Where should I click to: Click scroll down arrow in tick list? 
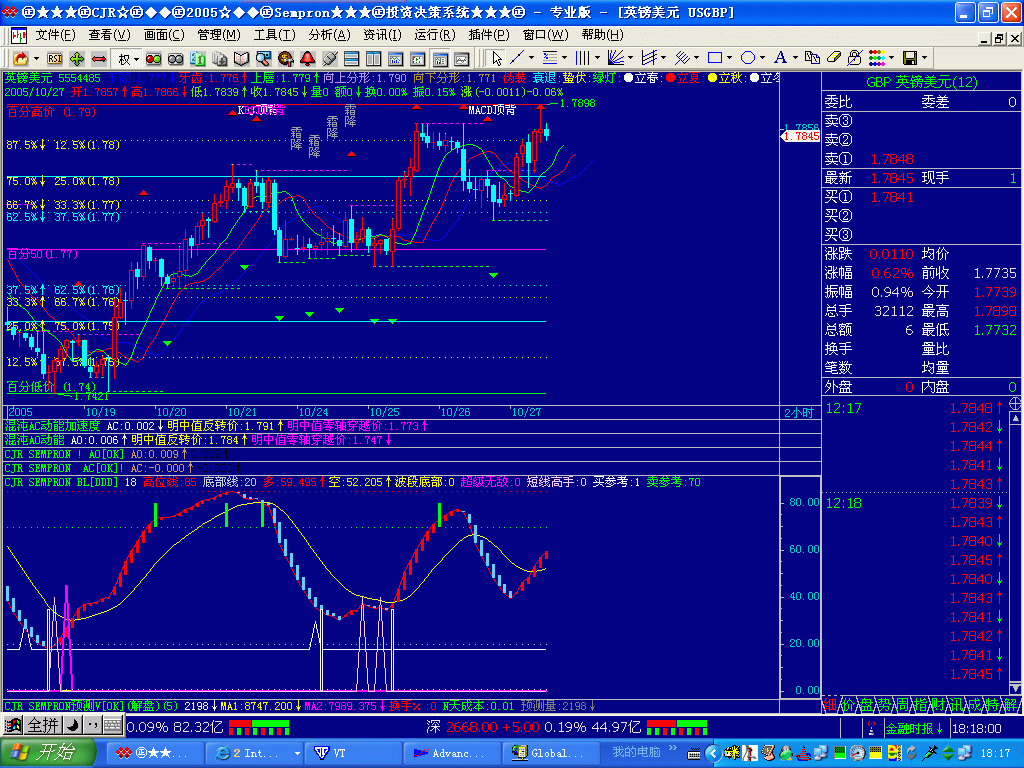point(1016,688)
